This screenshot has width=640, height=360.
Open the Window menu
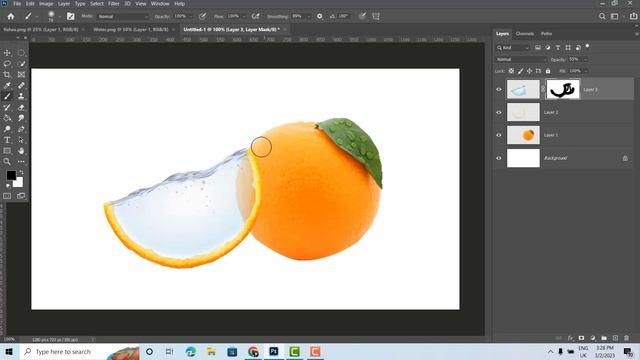coord(160,4)
